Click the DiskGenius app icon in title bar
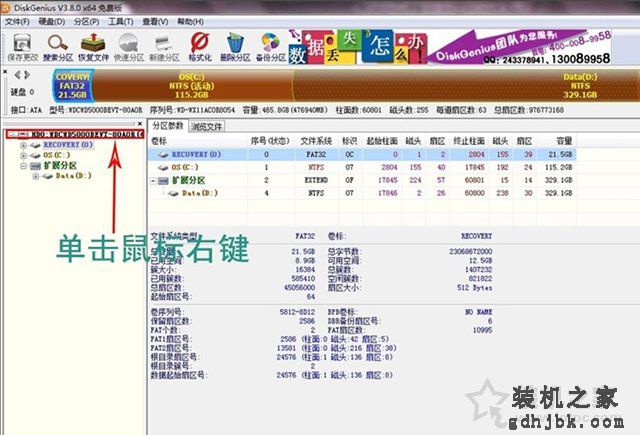Screen dimensions: 640x435 click(x=5, y=7)
